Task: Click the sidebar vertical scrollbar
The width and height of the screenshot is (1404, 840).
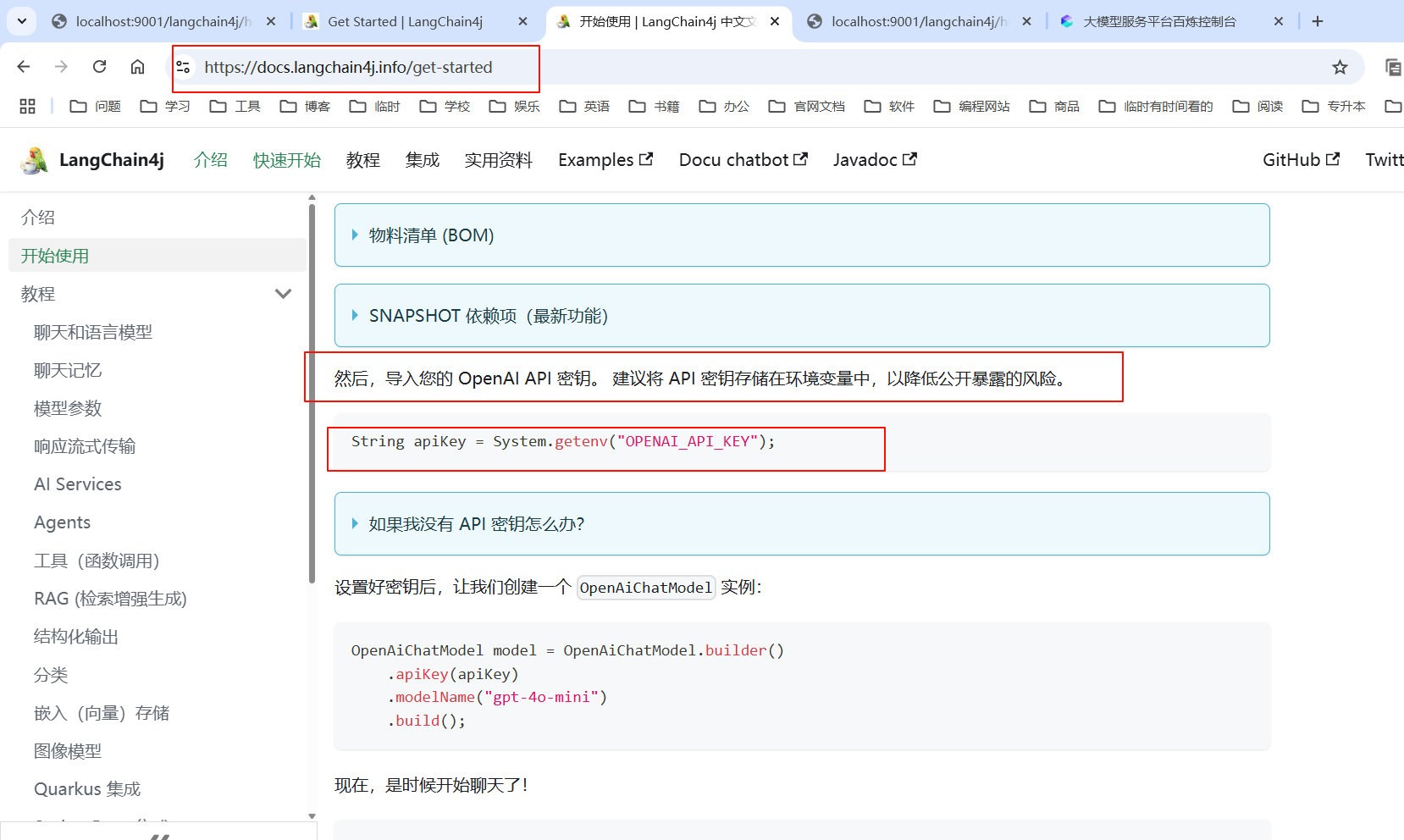Action: pos(312,394)
